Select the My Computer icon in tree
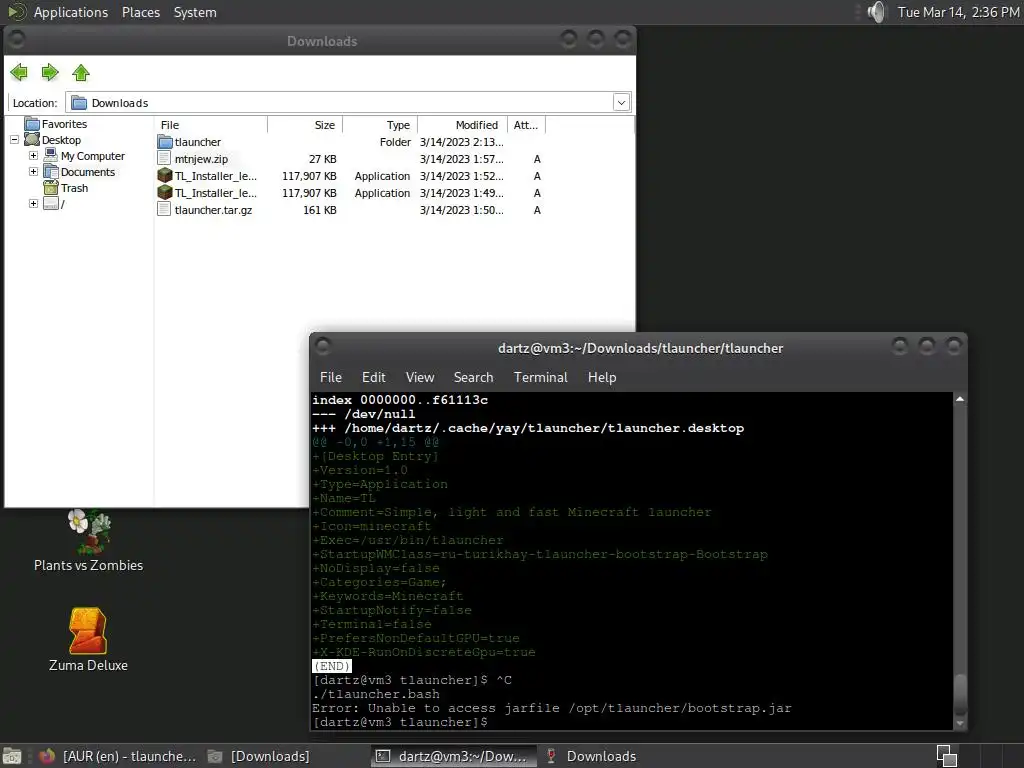Viewport: 1024px width, 768px height. [51, 155]
